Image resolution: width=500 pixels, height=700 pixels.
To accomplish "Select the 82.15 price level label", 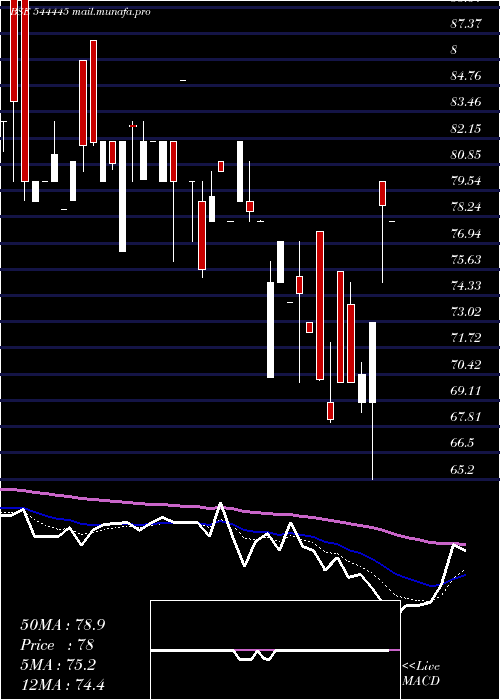I will point(466,129).
